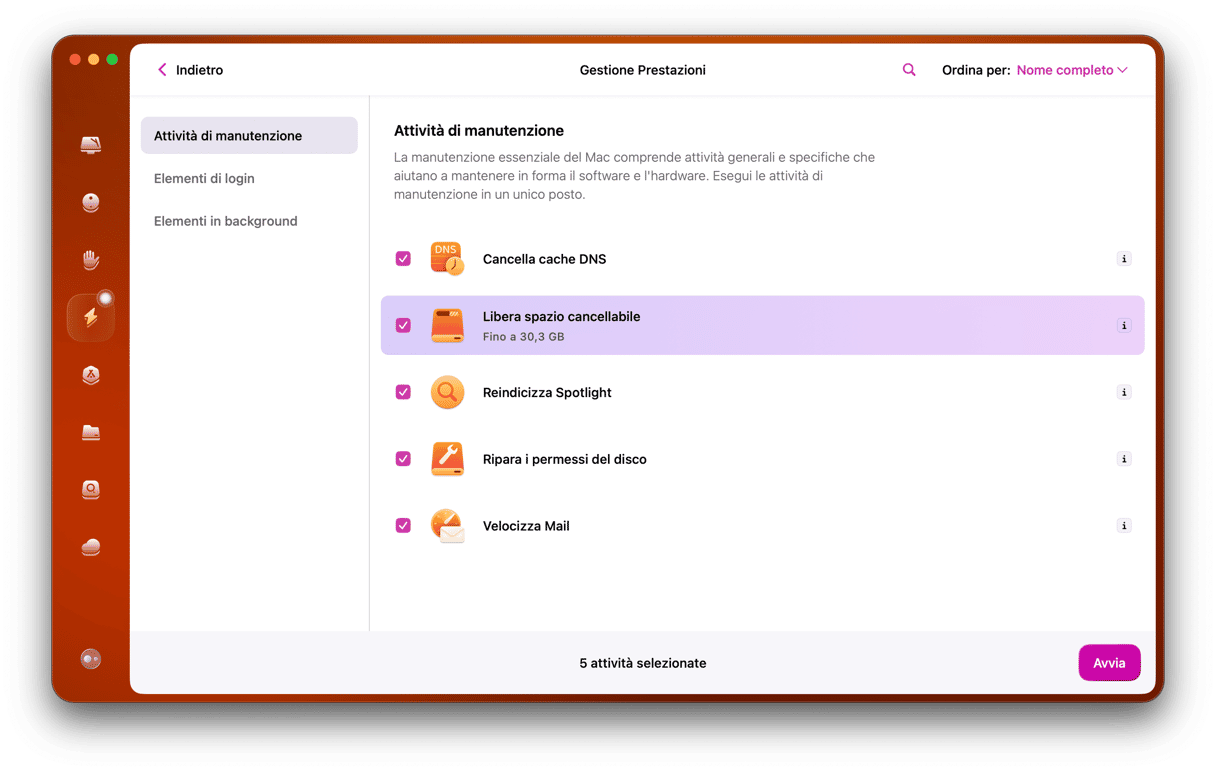1216x771 pixels.
Task: Show info for Ripara i permessi del disco
Action: [x=1124, y=459]
